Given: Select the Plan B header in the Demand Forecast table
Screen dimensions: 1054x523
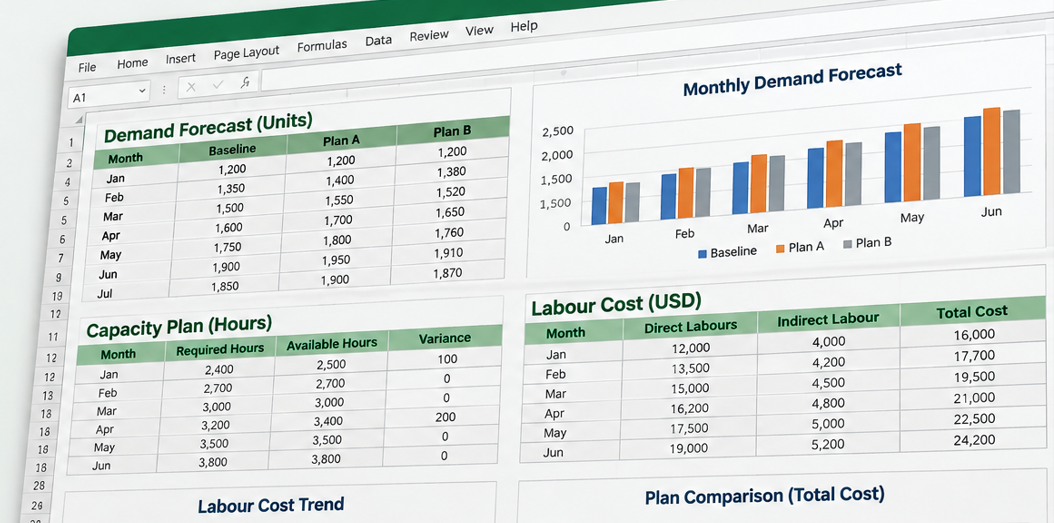Looking at the screenshot, I should point(452,132).
